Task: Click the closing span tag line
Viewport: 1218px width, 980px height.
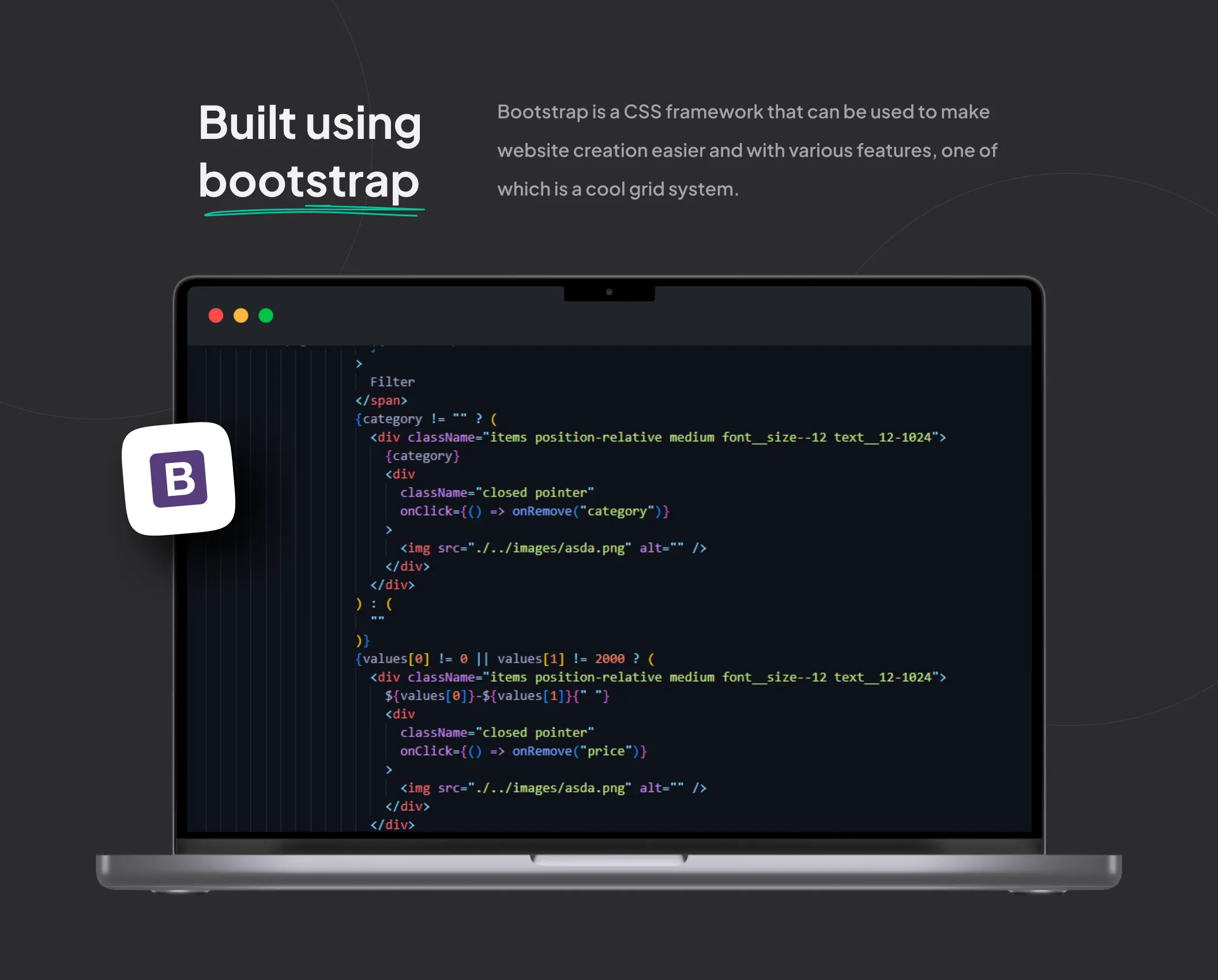Action: [381, 400]
